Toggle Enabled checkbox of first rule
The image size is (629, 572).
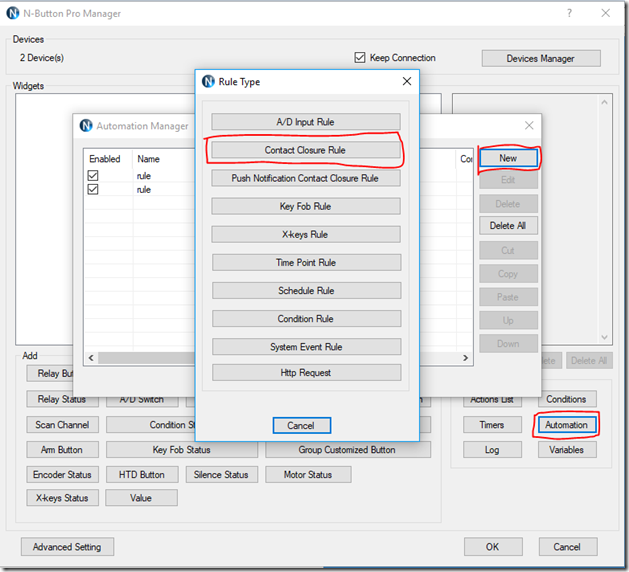pyautogui.click(x=93, y=175)
